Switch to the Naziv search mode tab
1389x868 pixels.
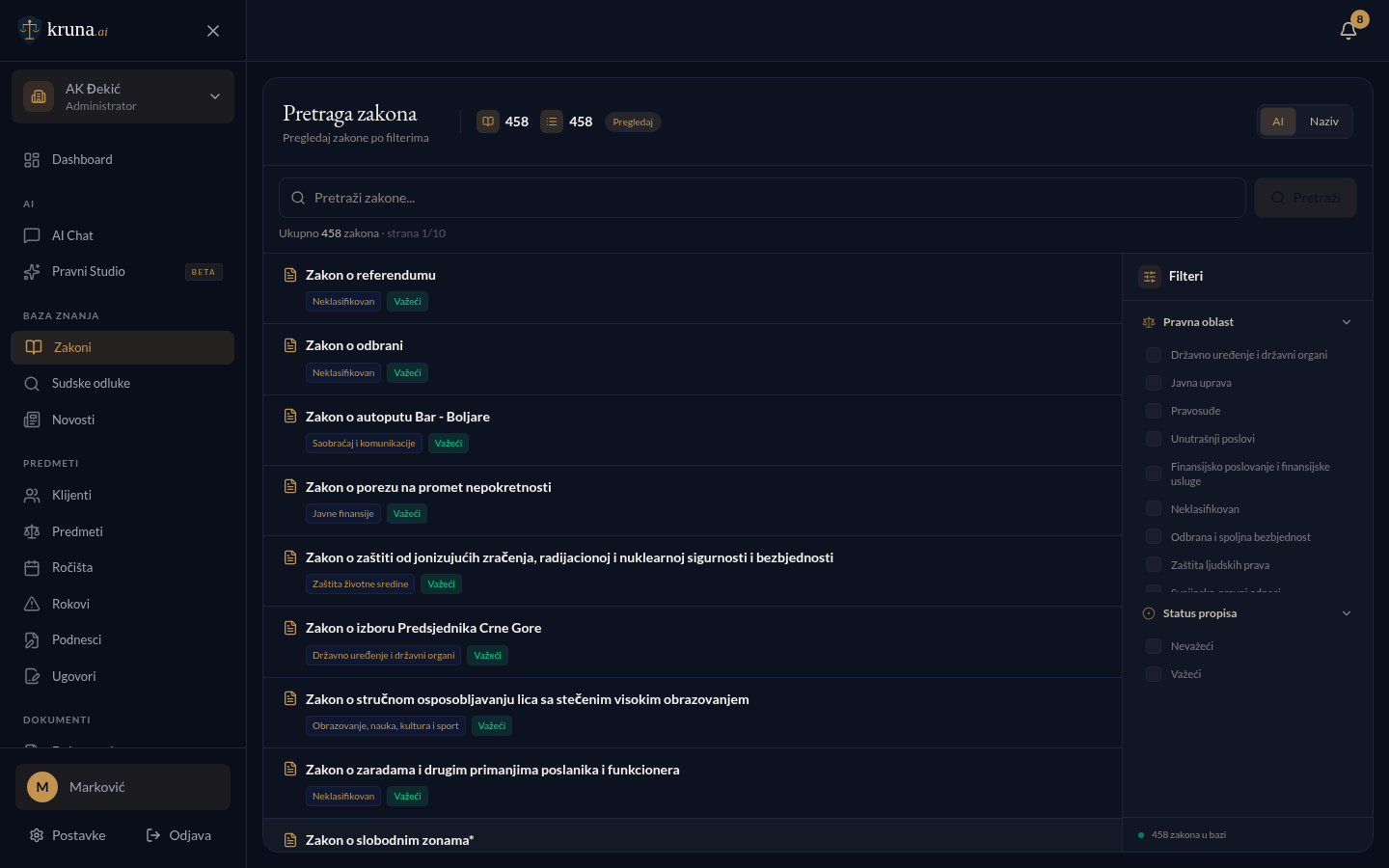pyautogui.click(x=1323, y=122)
